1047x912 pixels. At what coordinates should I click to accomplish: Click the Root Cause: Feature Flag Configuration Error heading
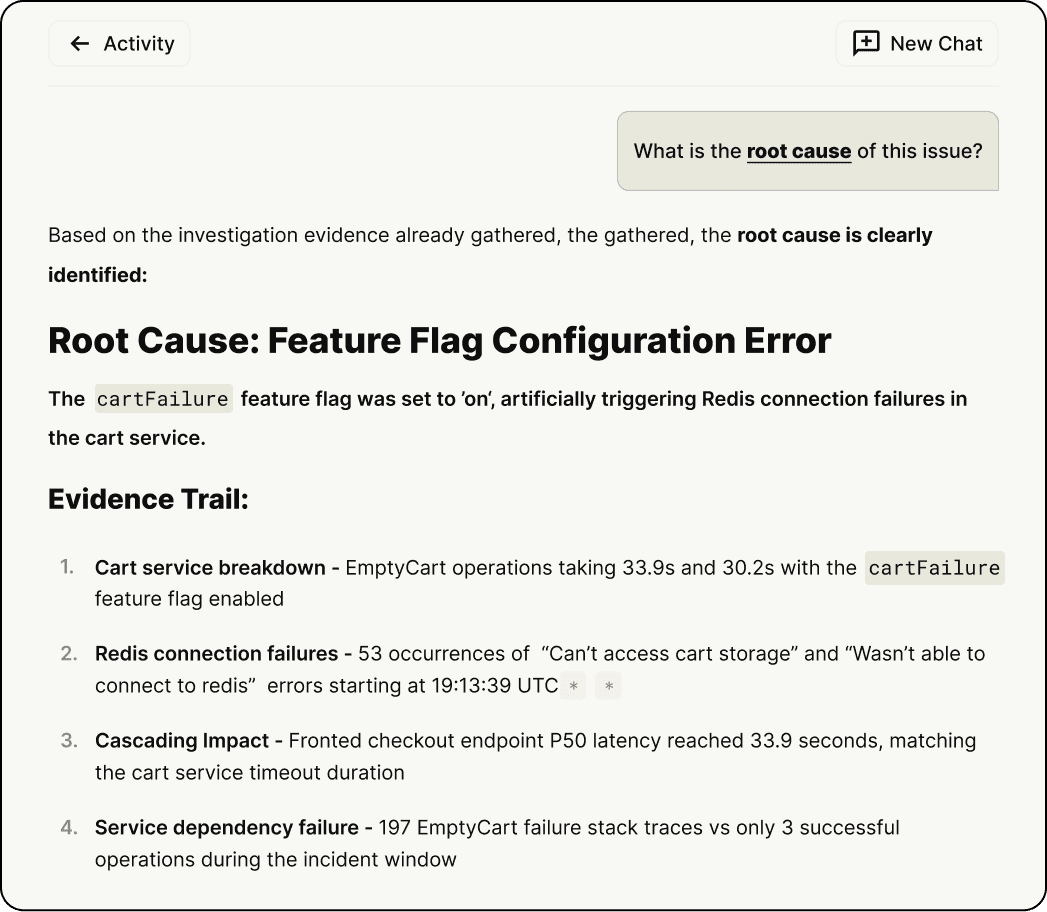(439, 341)
